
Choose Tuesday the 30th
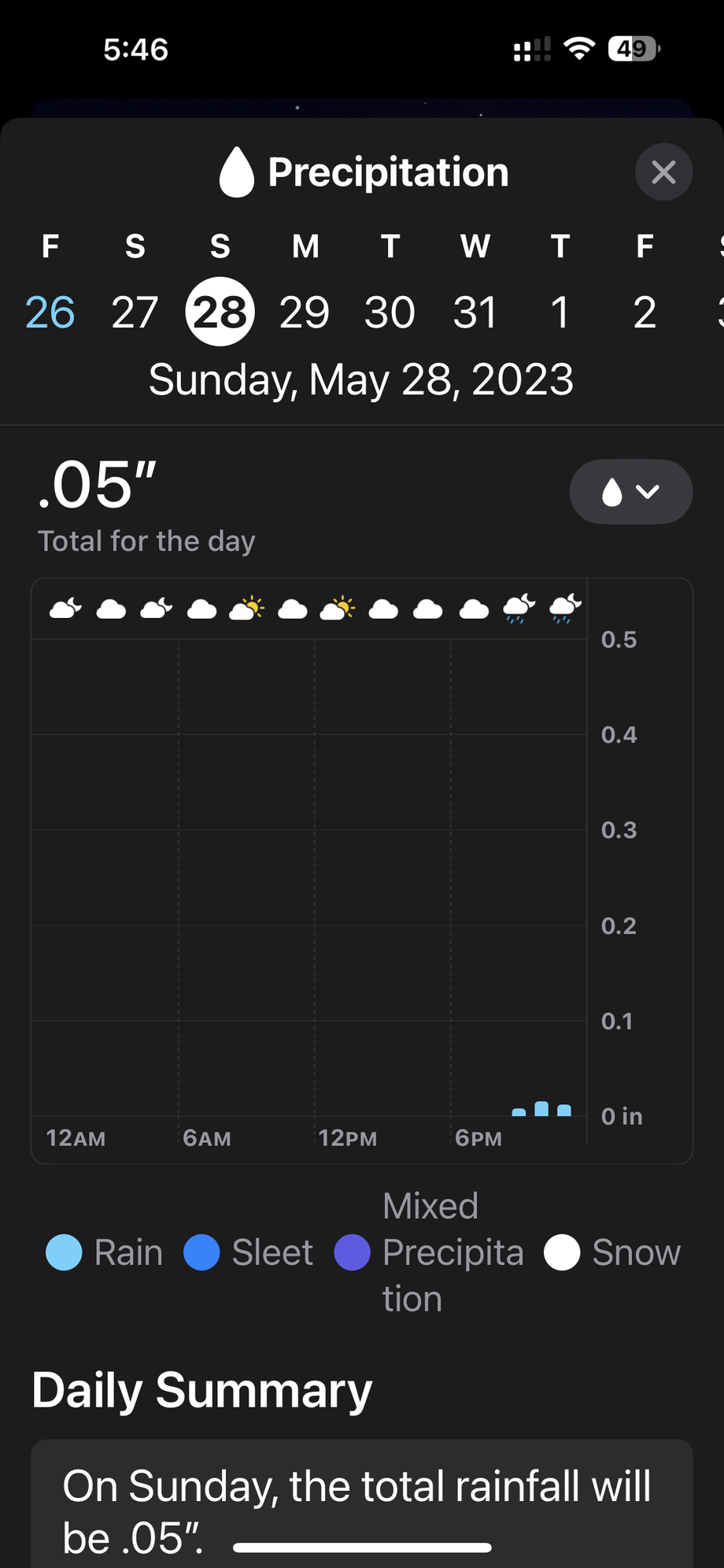pos(390,312)
